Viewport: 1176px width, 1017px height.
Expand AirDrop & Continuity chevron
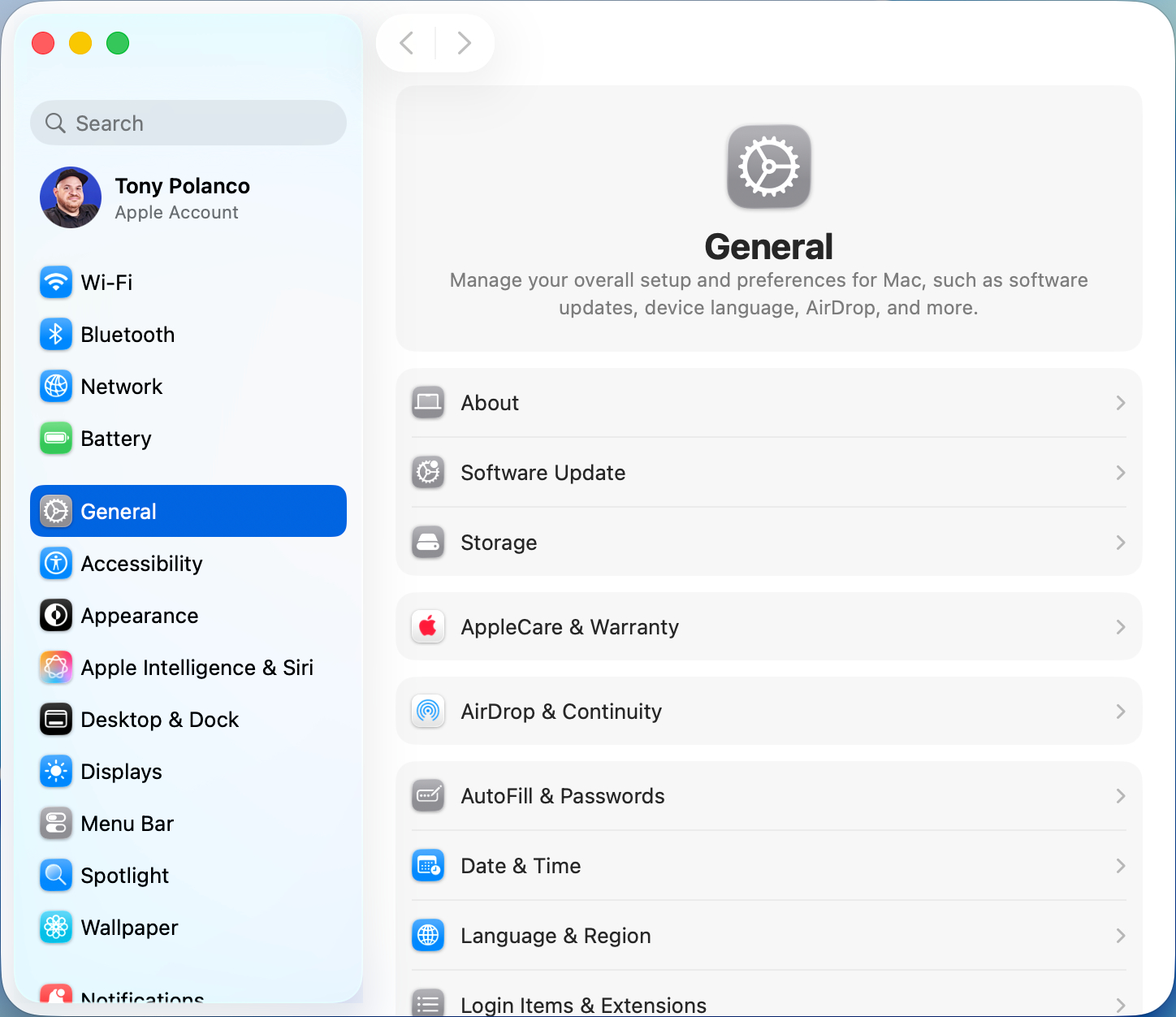point(1121,712)
